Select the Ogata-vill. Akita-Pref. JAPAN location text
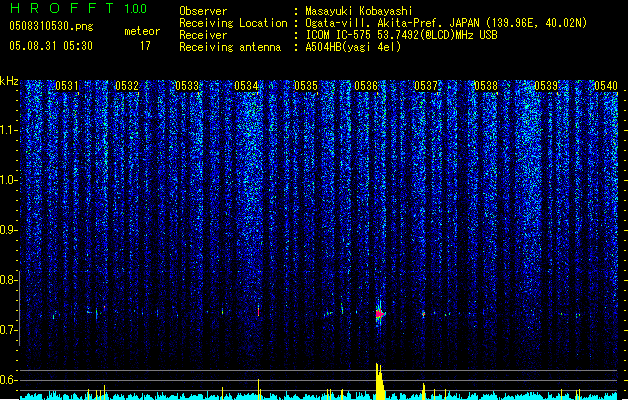The image size is (629, 400). 446,23
